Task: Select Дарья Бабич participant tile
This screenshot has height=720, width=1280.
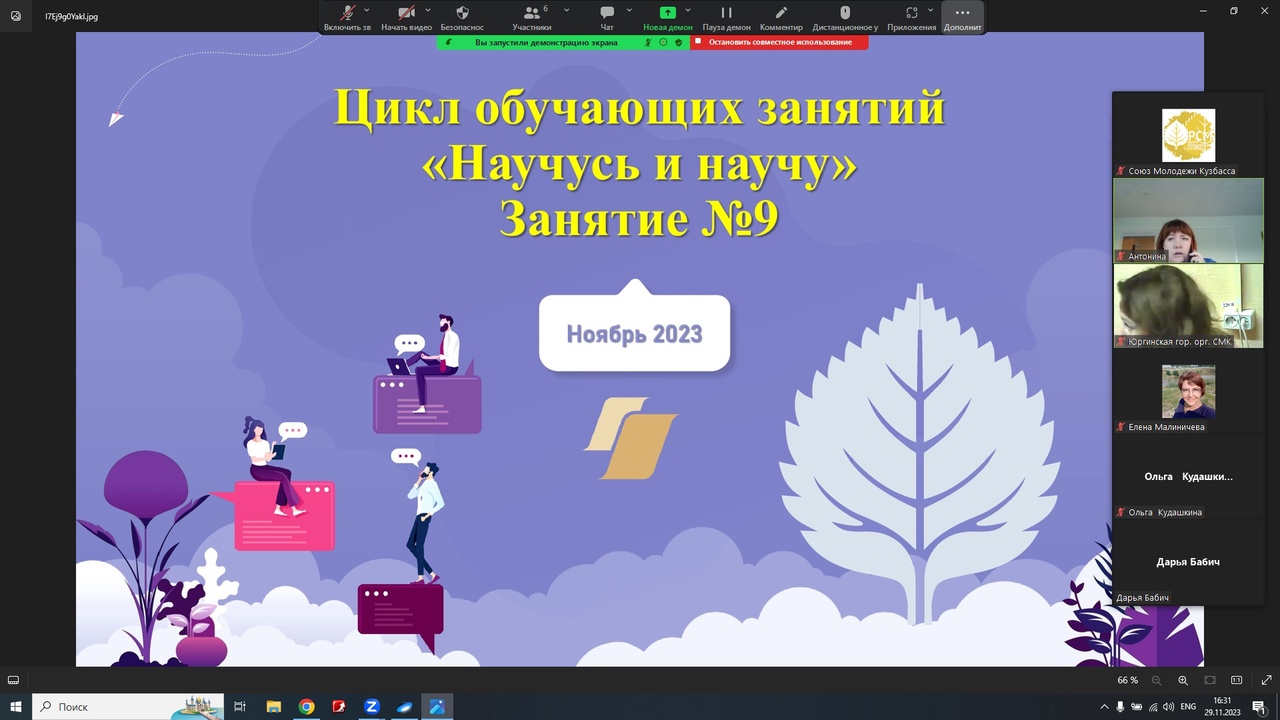Action: tap(1188, 562)
